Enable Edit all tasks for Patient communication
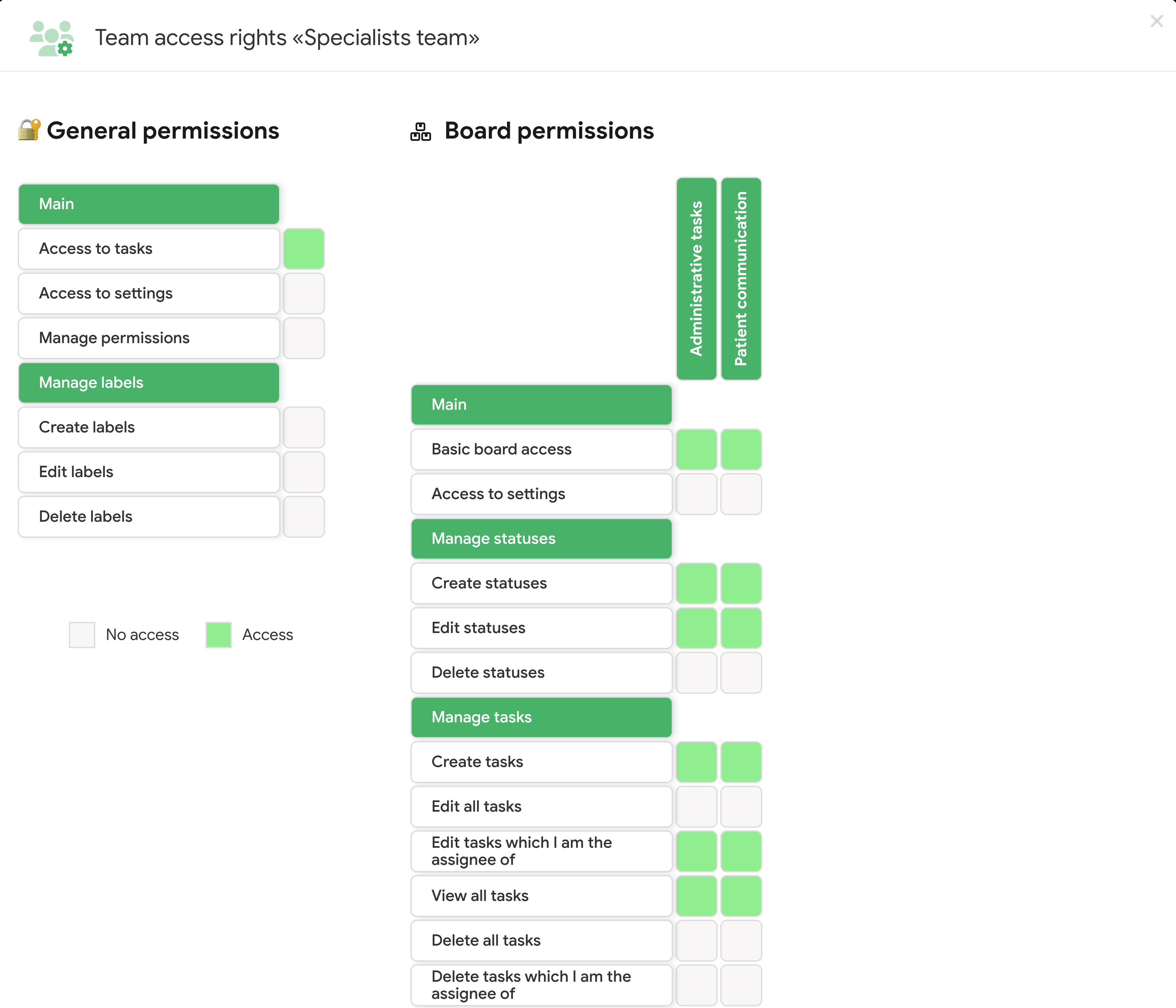This screenshot has height=1008, width=1176. [741, 806]
